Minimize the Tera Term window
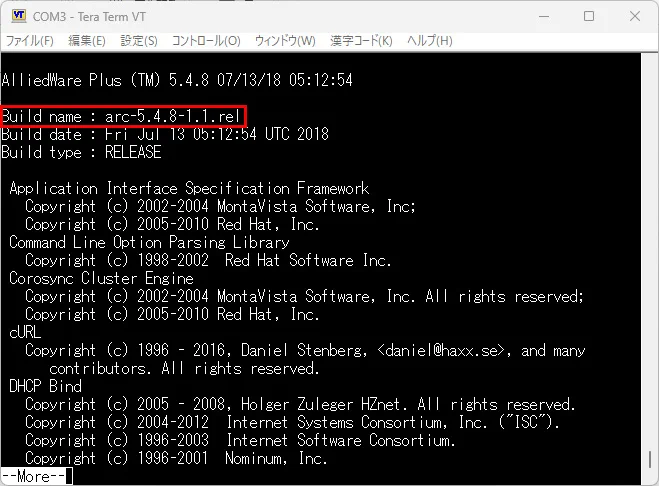Screen dimensions: 659x486 [544, 16]
